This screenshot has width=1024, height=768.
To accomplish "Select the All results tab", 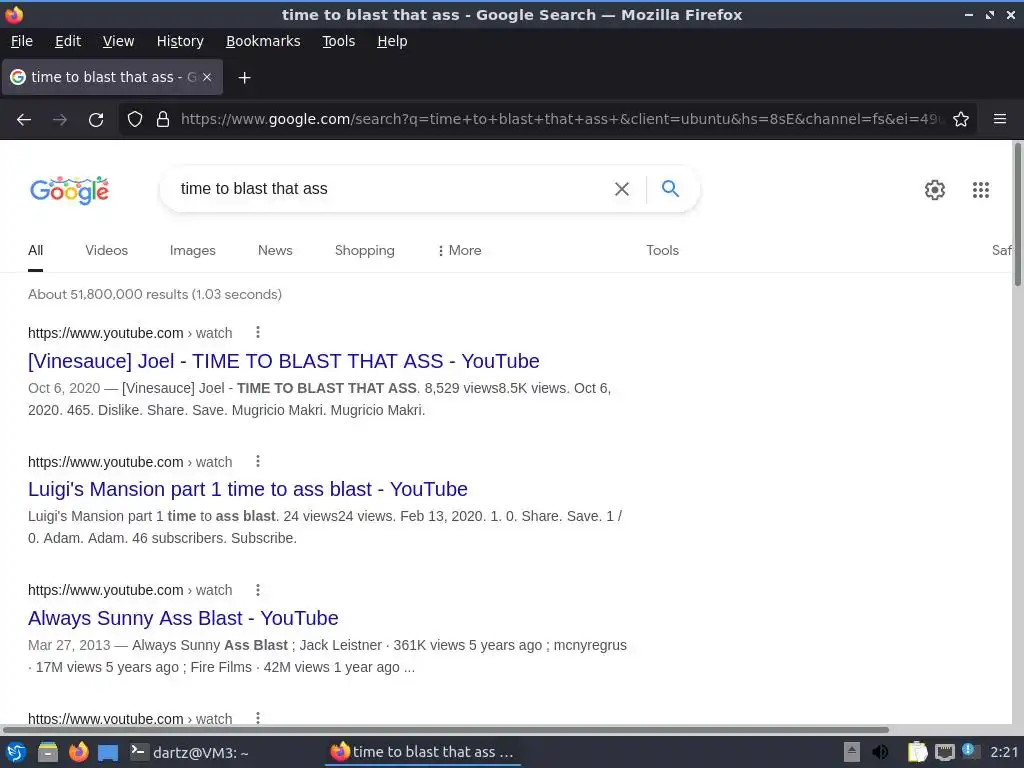I will (35, 251).
